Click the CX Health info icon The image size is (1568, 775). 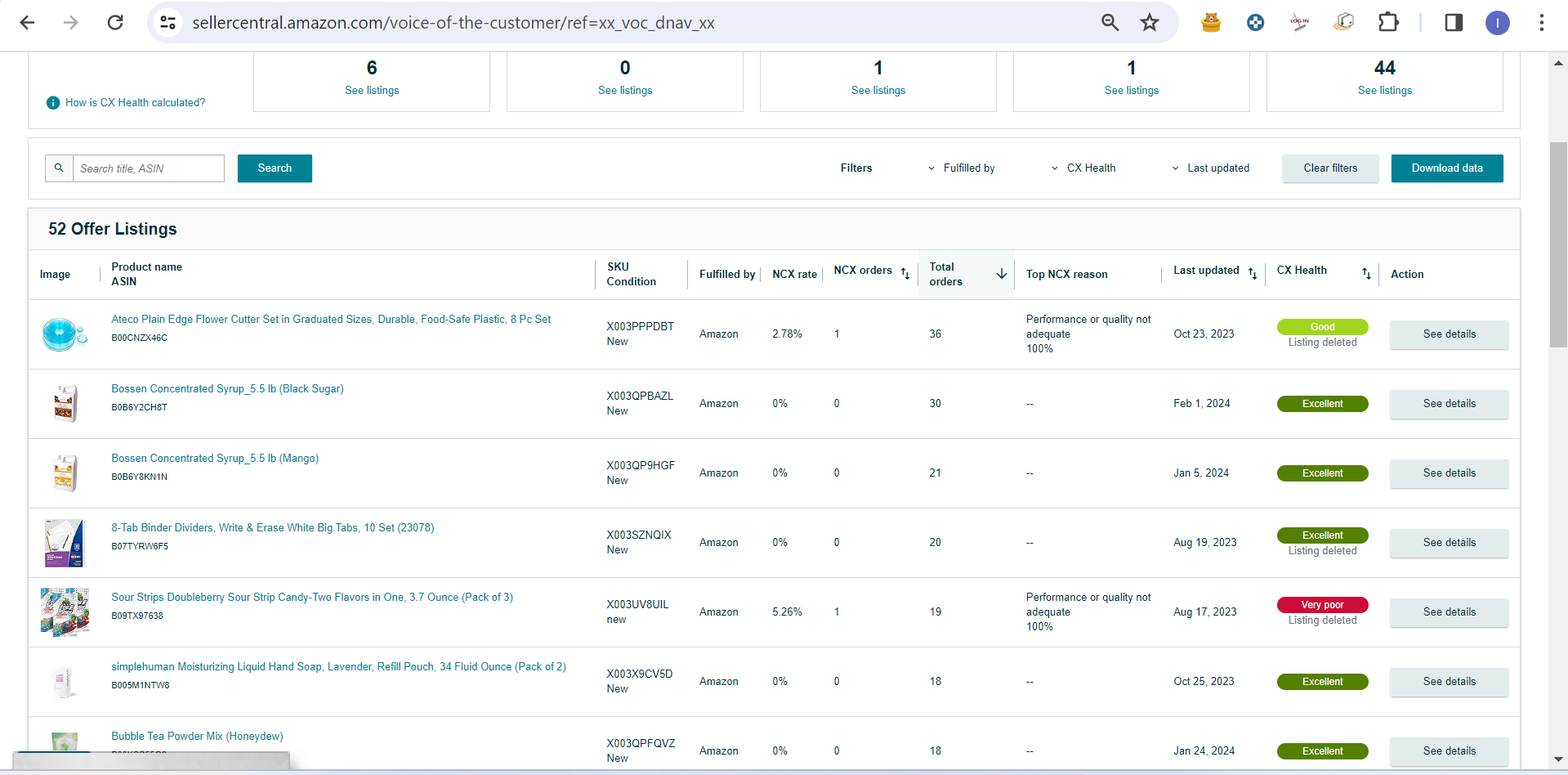click(53, 103)
